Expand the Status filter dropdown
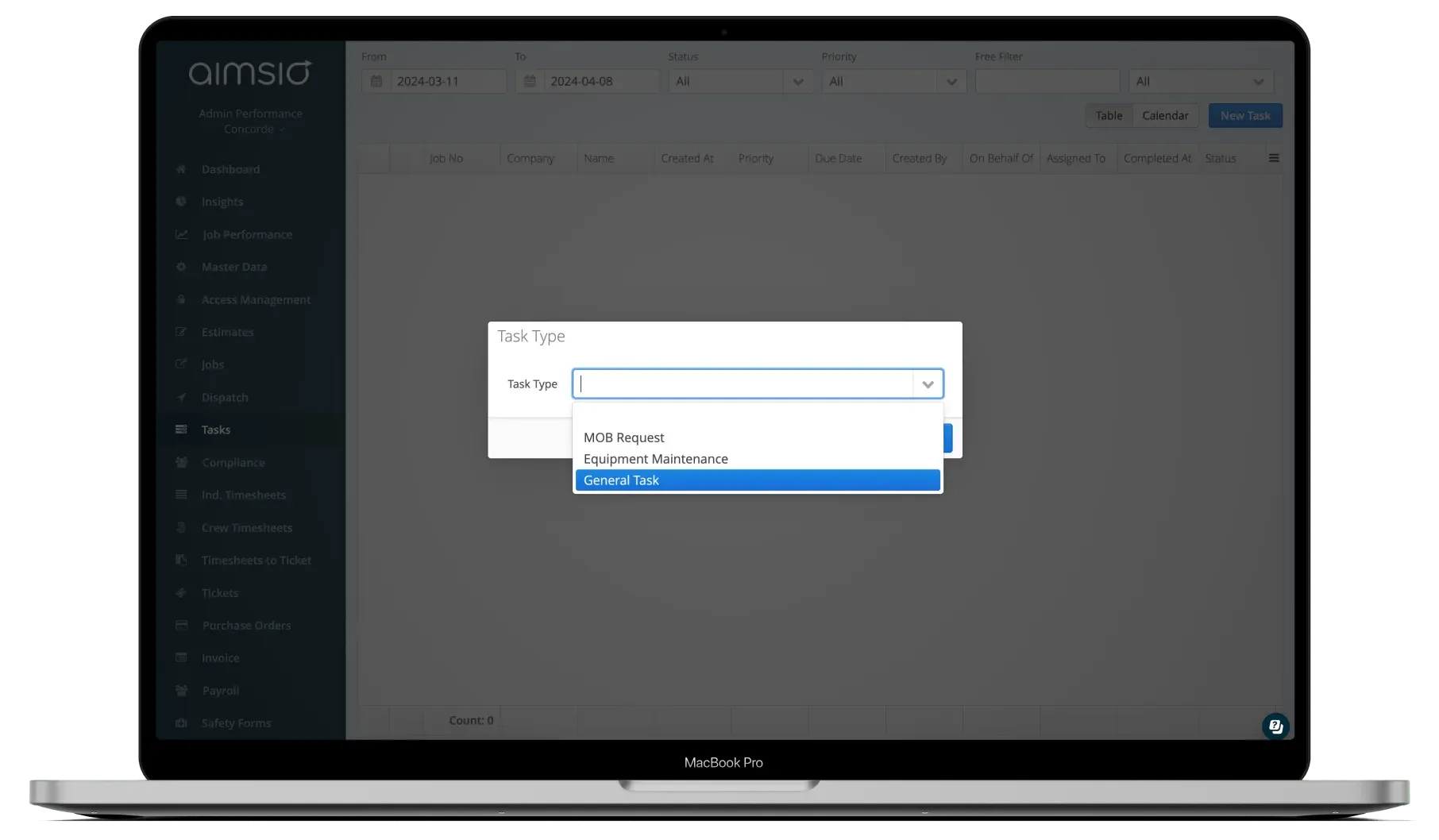This screenshot has width=1439, height=840. [x=797, y=80]
